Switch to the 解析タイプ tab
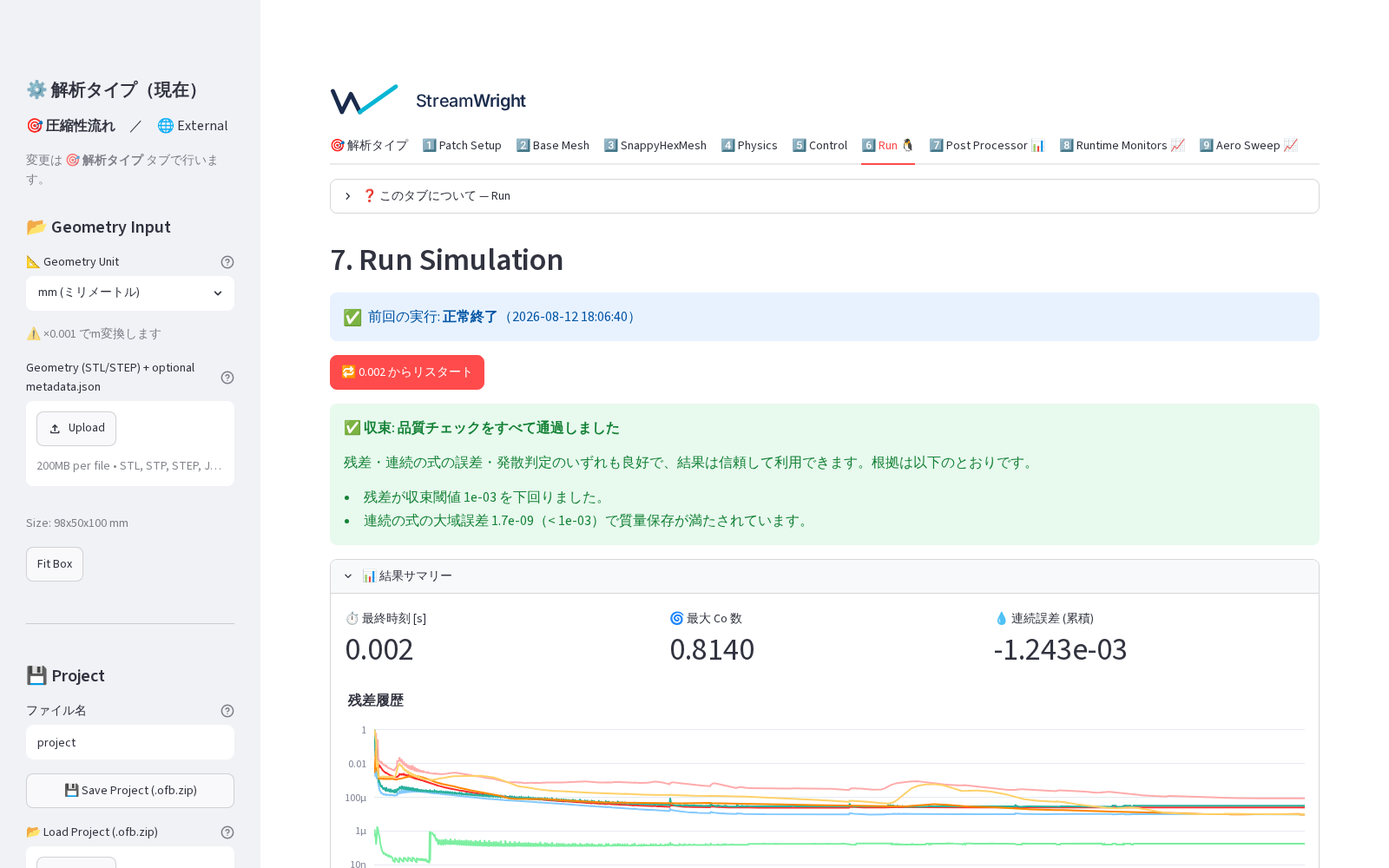 tap(369, 146)
